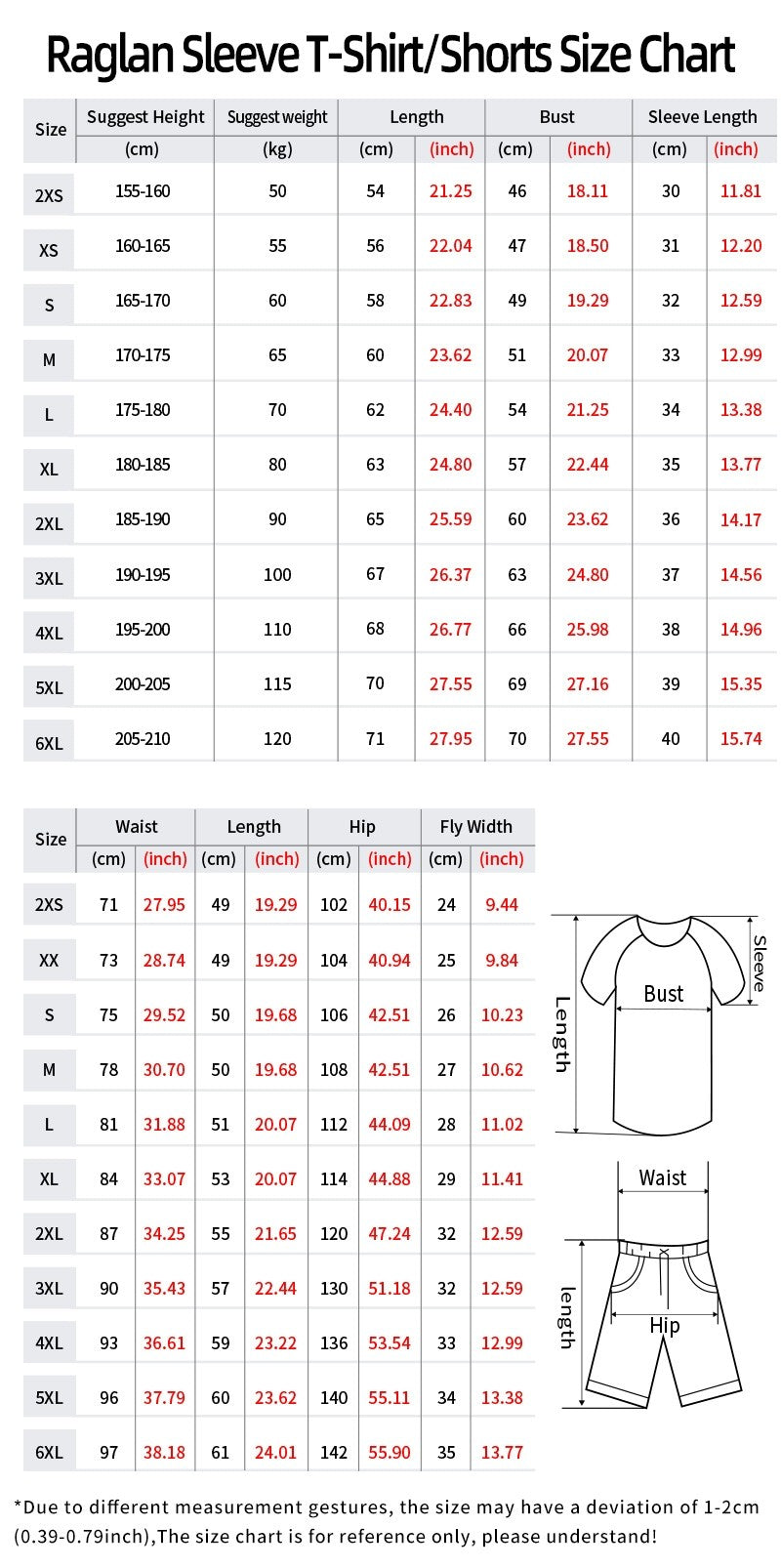Click the Sleeve Length column header
Screen dimensions: 781x1568
pos(702,117)
